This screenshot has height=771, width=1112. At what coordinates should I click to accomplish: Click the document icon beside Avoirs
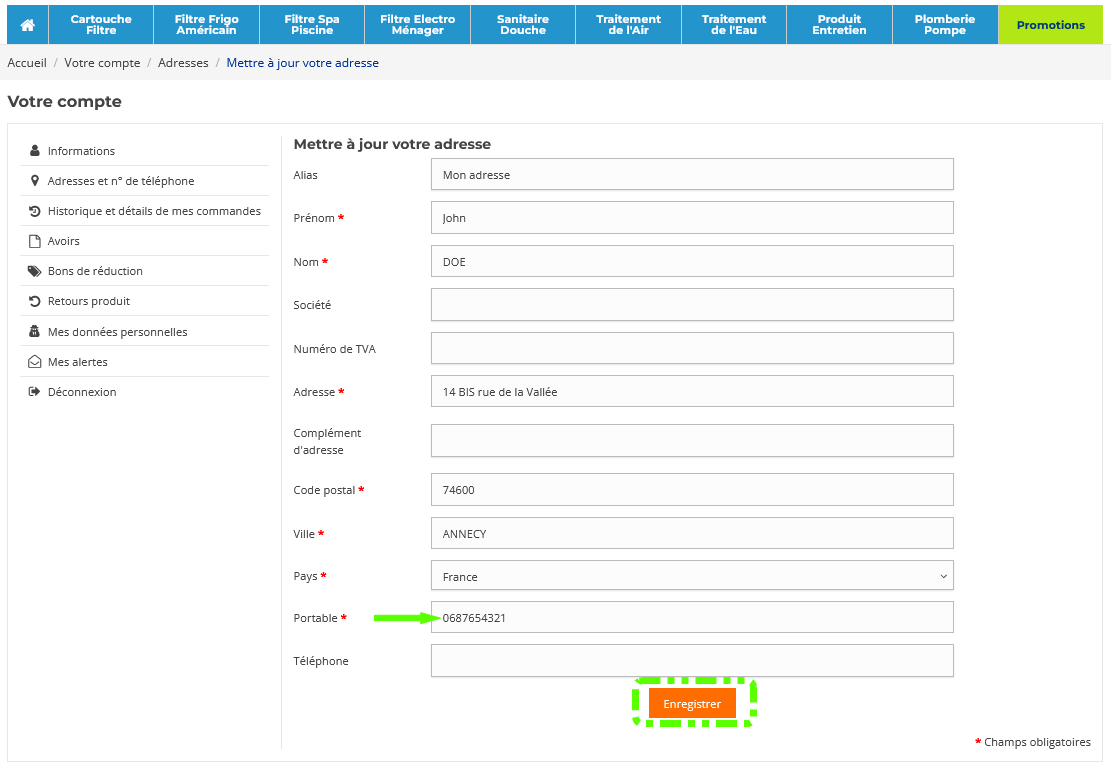click(x=35, y=241)
